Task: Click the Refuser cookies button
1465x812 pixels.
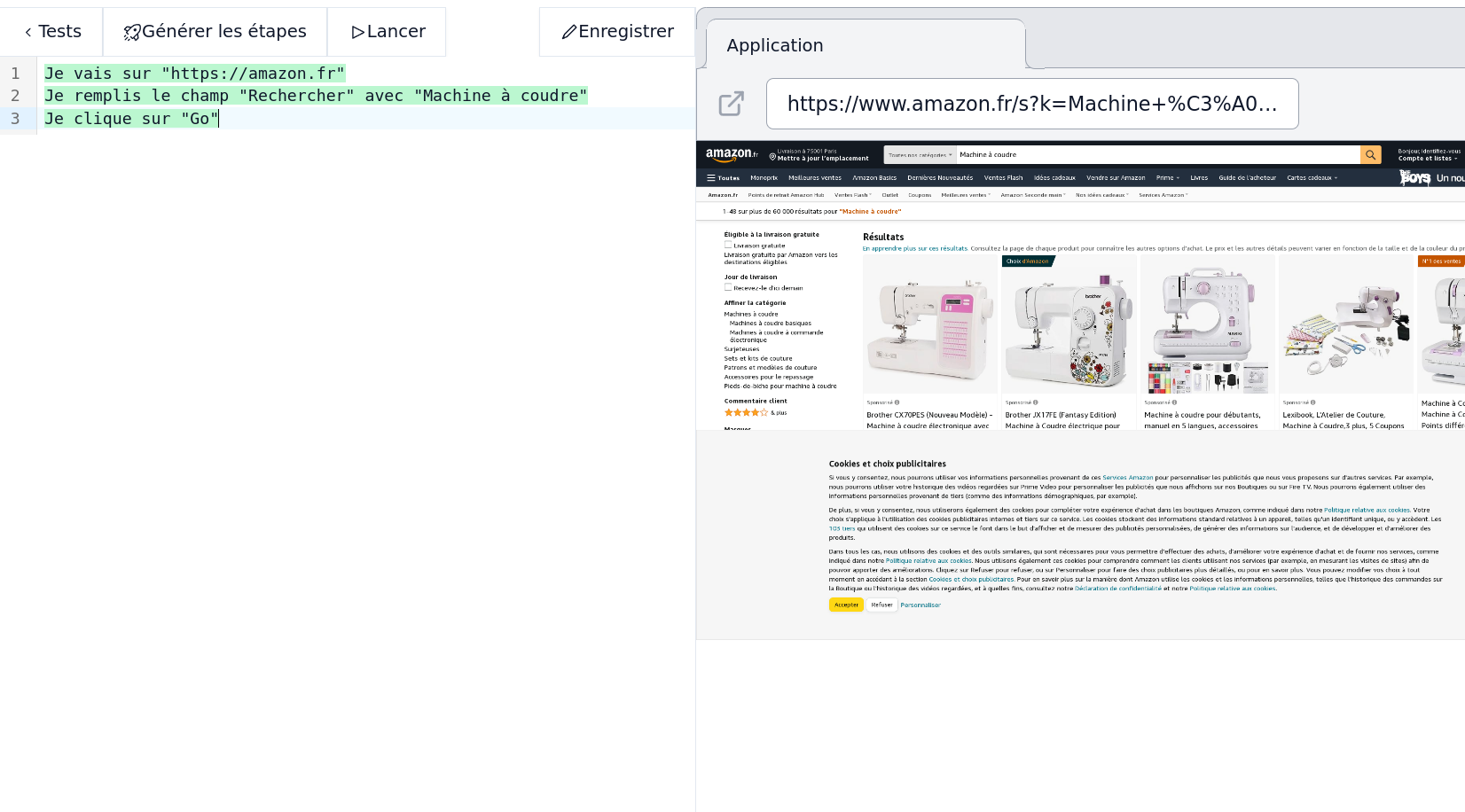Action: (x=881, y=605)
